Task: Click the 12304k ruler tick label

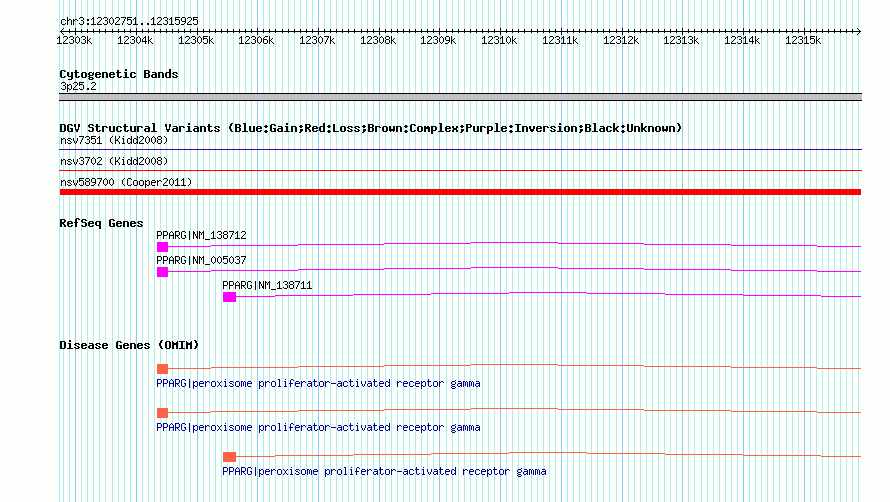Action: click(x=135, y=40)
